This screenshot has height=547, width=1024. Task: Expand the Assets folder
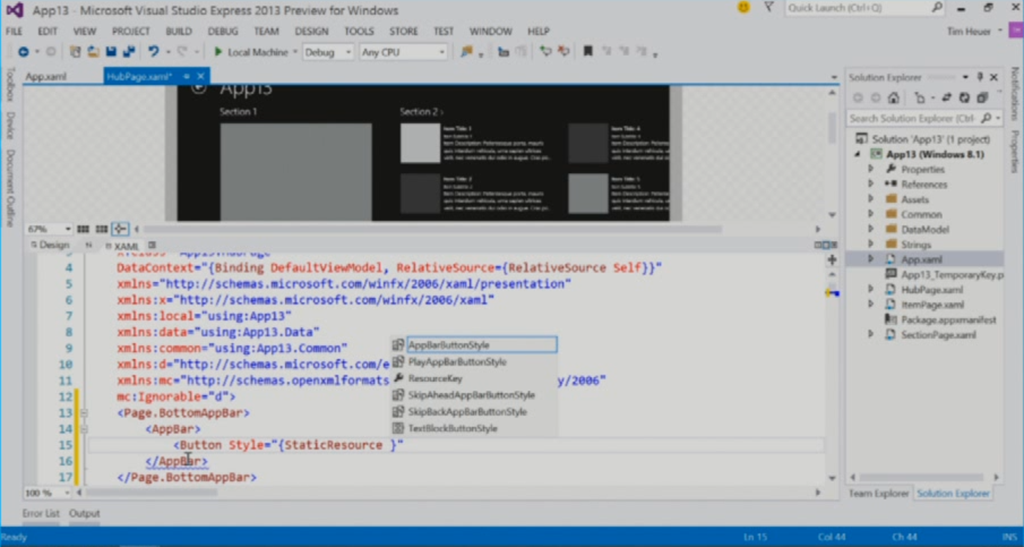pos(871,199)
